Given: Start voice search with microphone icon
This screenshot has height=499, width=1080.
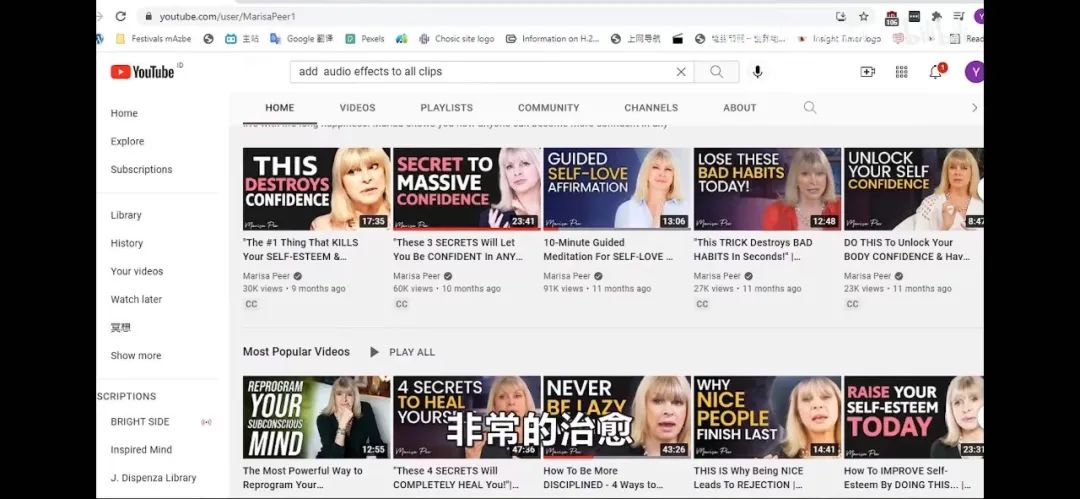Looking at the screenshot, I should (757, 72).
